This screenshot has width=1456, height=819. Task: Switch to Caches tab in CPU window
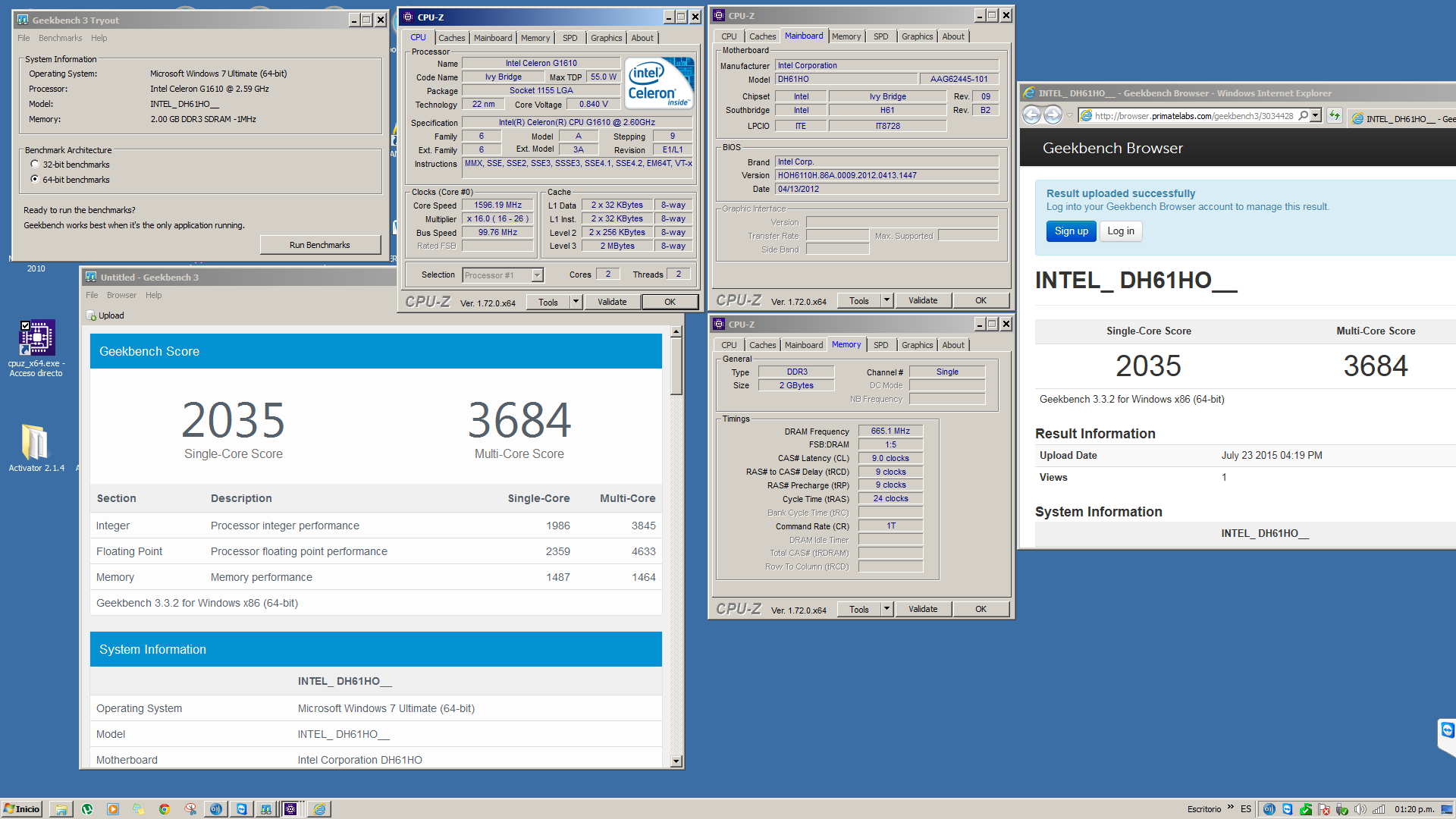click(451, 38)
